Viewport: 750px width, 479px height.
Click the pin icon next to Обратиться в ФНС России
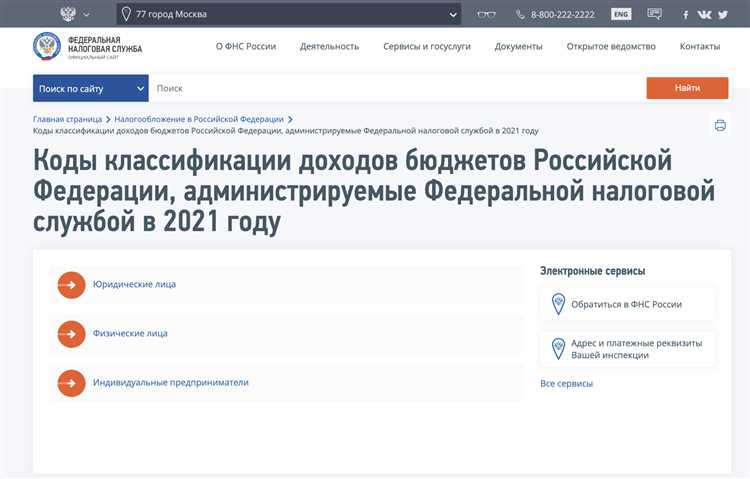pyautogui.click(x=558, y=304)
